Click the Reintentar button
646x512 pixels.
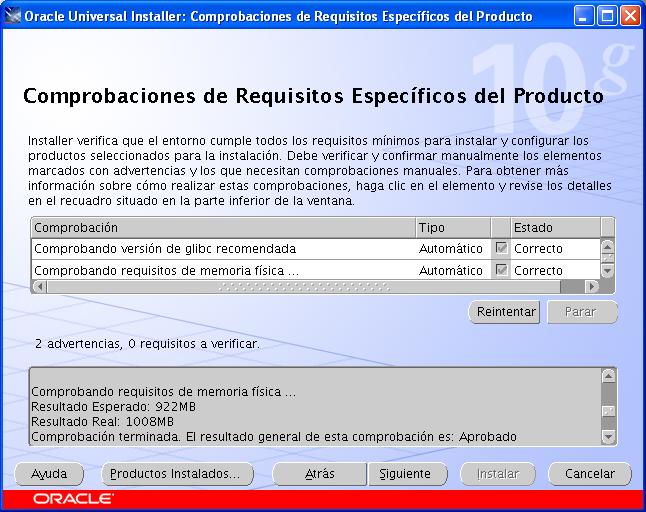click(x=504, y=312)
